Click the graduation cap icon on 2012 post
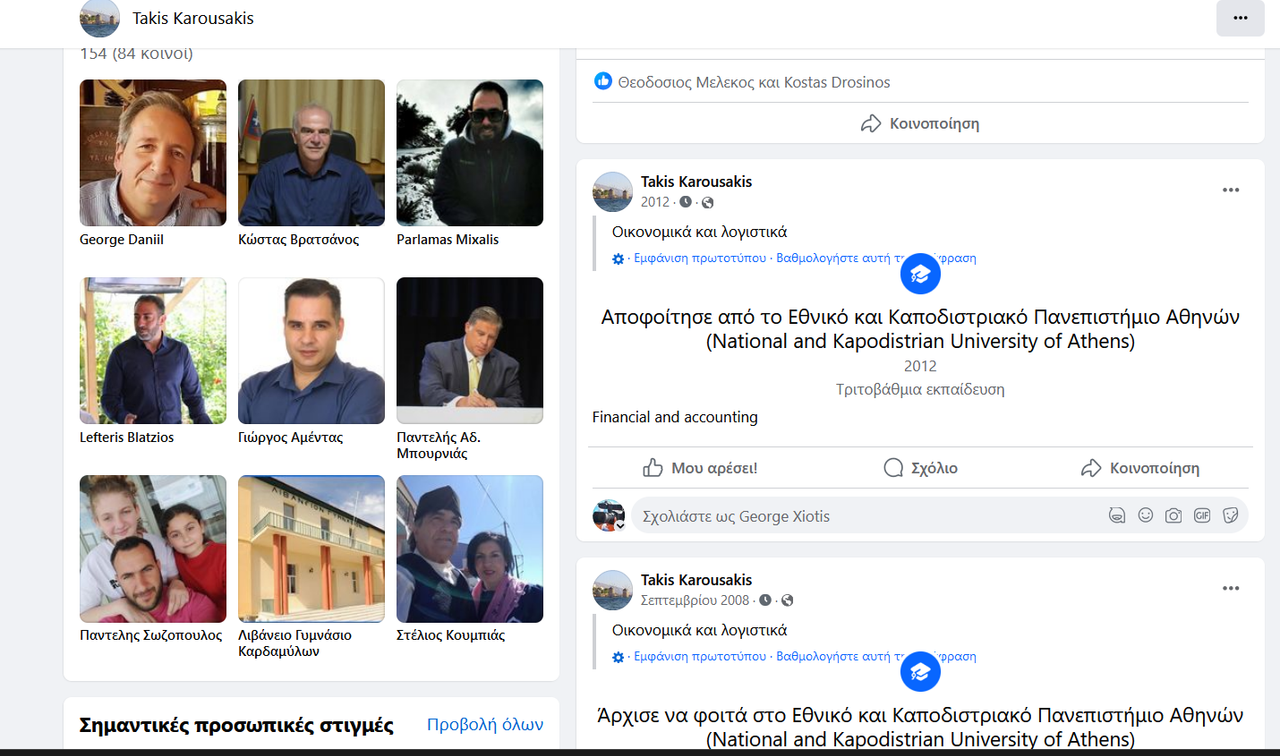 [x=920, y=273]
